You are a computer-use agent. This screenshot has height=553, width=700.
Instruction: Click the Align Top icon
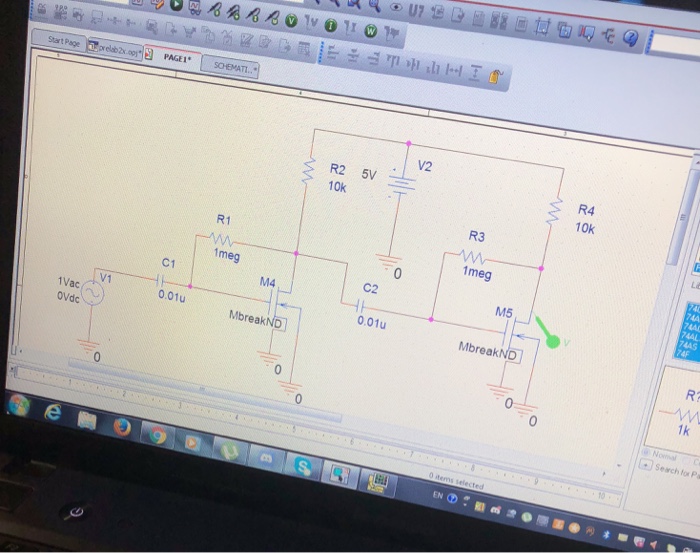pos(393,61)
